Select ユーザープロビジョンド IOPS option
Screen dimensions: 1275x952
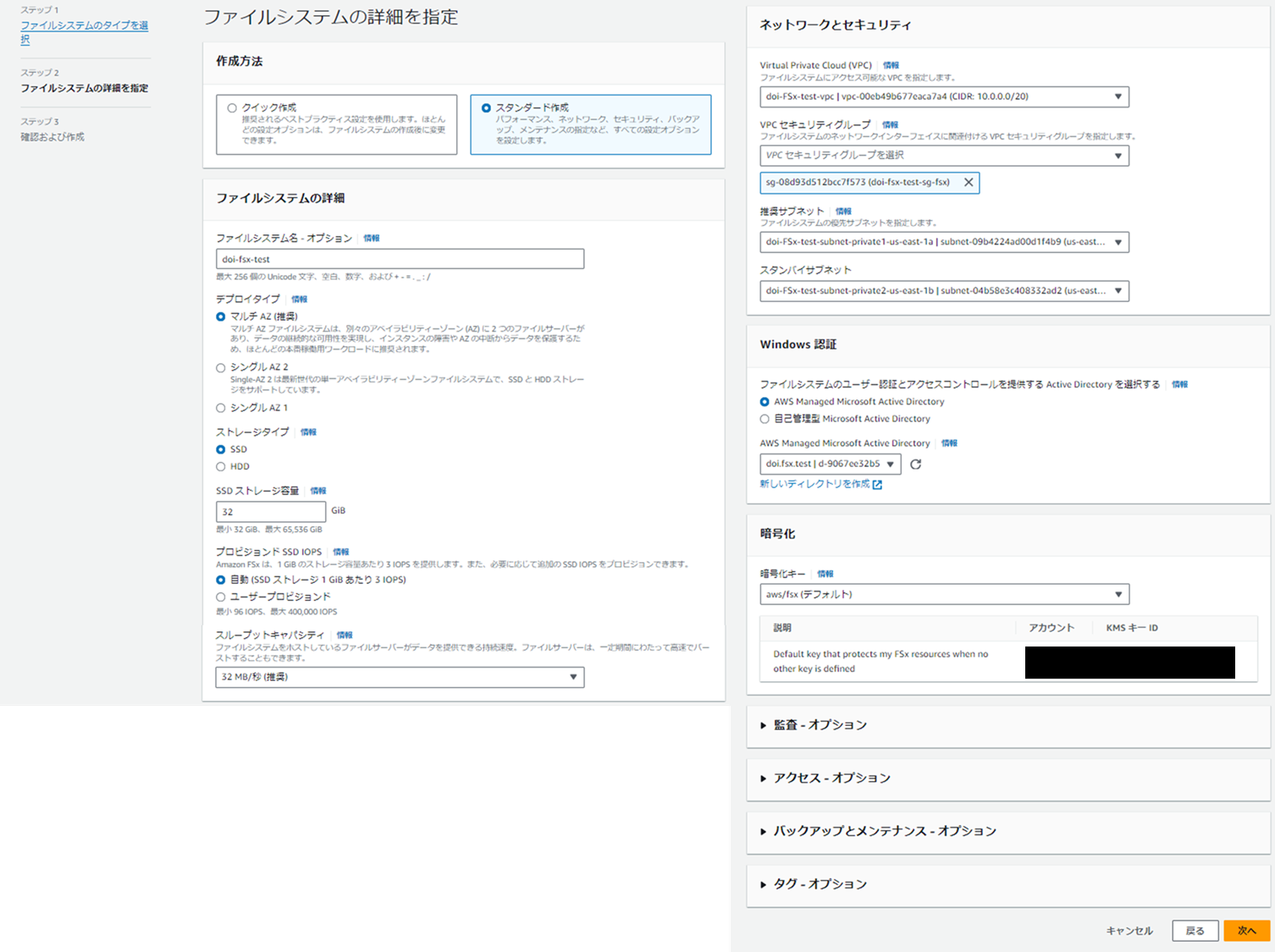pos(221,597)
